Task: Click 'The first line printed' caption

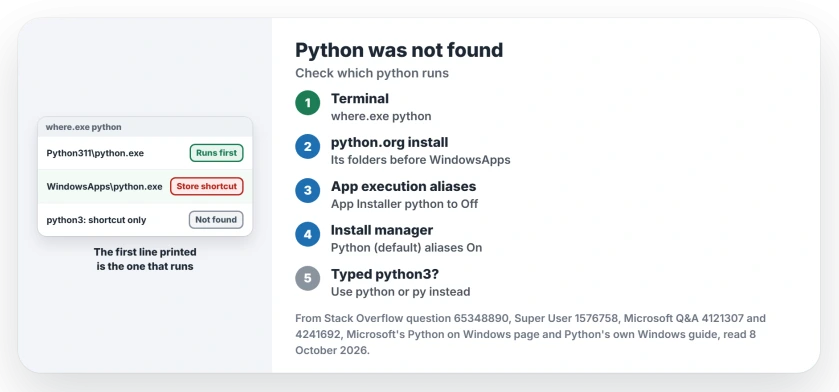Action: (145, 252)
